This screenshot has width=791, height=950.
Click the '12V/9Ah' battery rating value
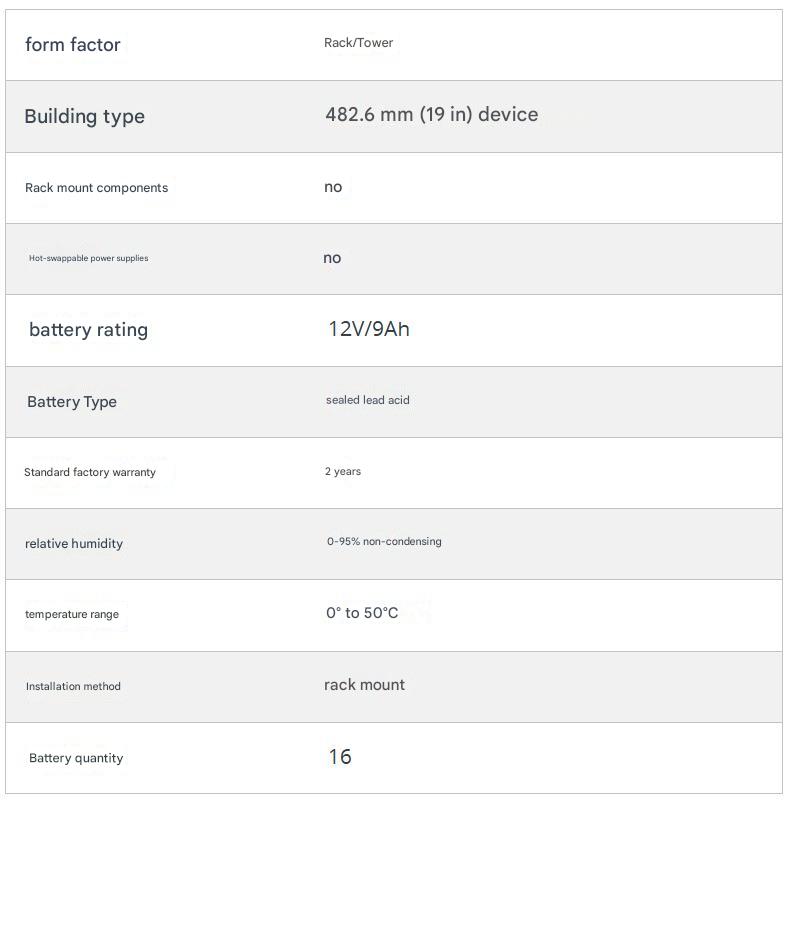(x=369, y=329)
